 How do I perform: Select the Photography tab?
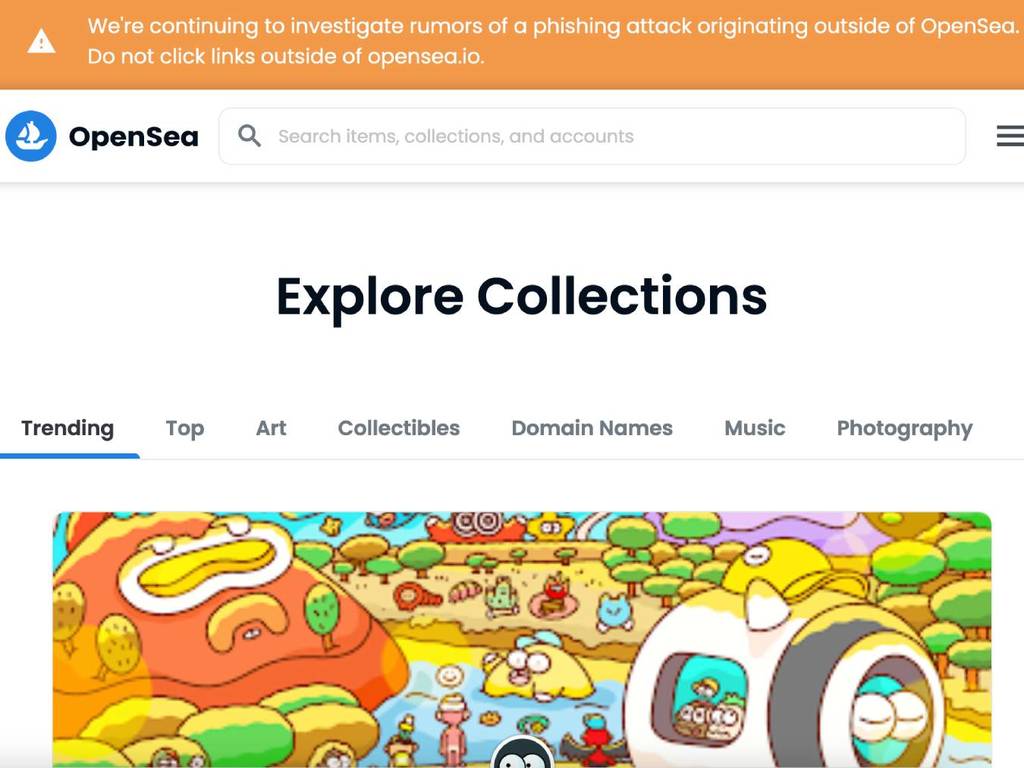[x=904, y=428]
